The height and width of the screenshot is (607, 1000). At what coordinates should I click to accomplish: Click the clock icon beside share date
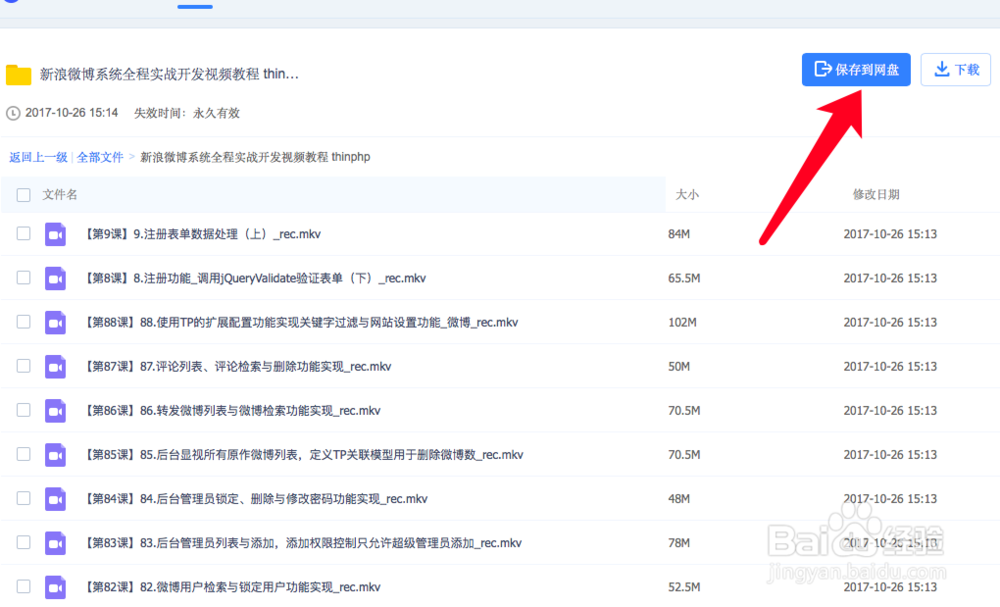click(13, 113)
